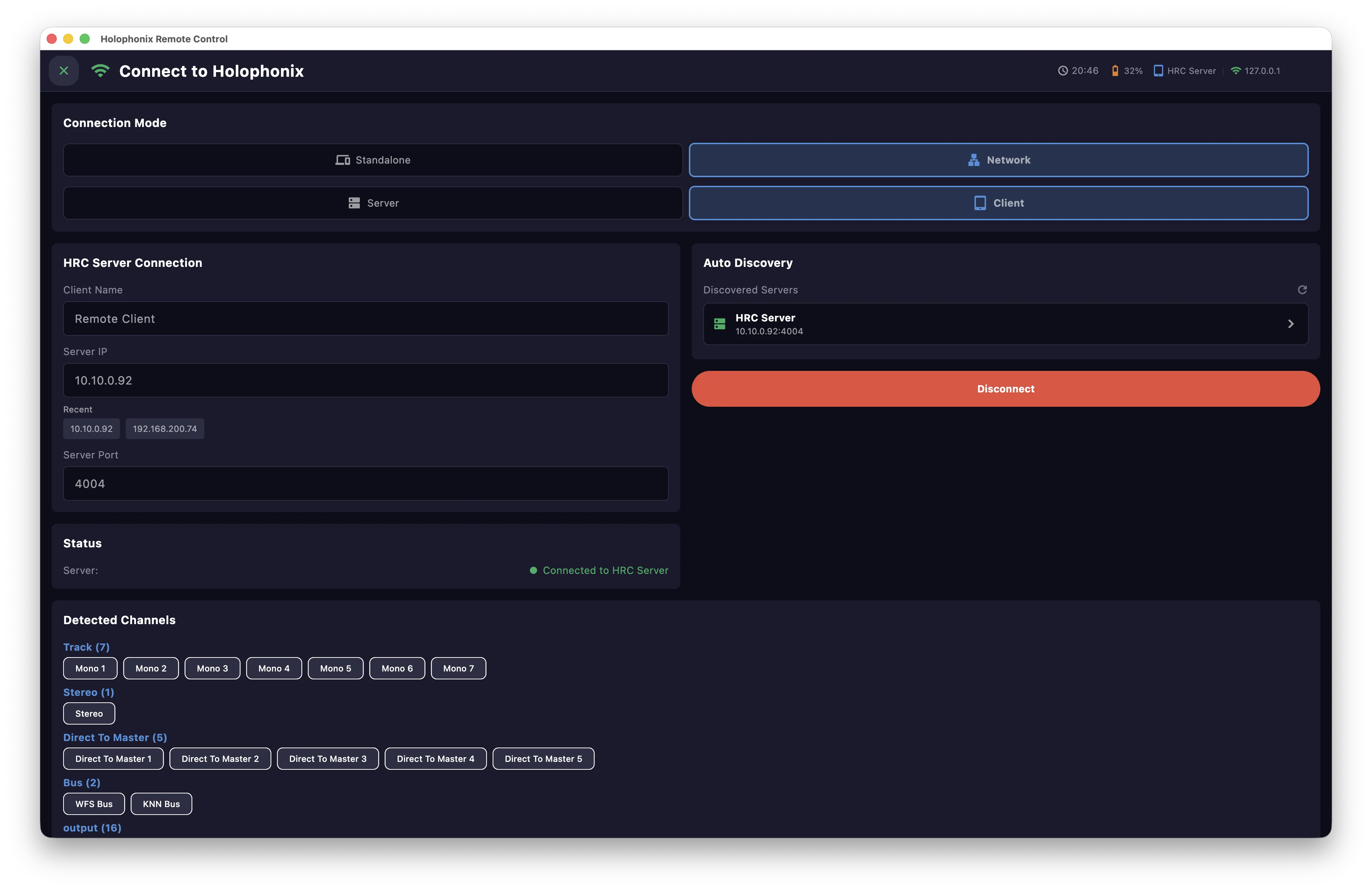Click the Detected Channels heading
The image size is (1372, 891).
pos(119,620)
